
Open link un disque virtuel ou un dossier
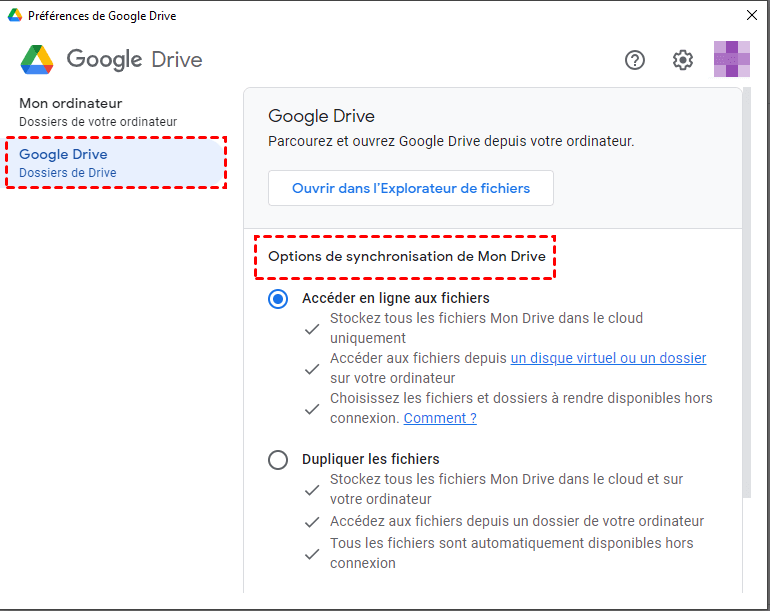click(x=608, y=358)
